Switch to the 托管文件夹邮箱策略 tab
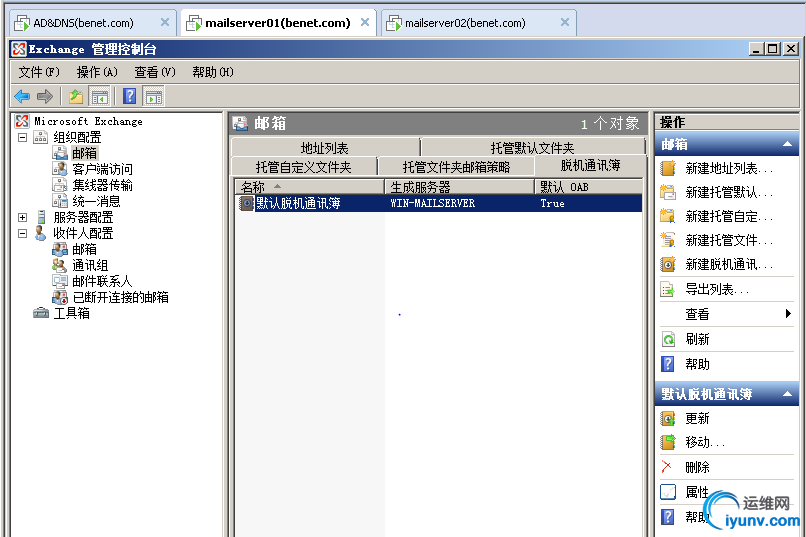 456,166
